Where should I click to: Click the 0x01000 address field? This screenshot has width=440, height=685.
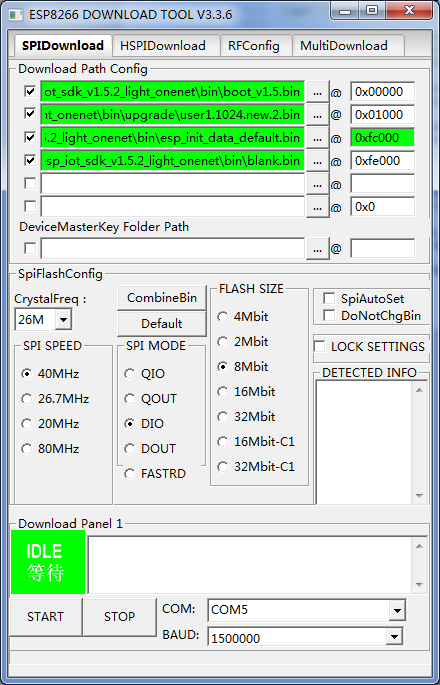coord(382,115)
